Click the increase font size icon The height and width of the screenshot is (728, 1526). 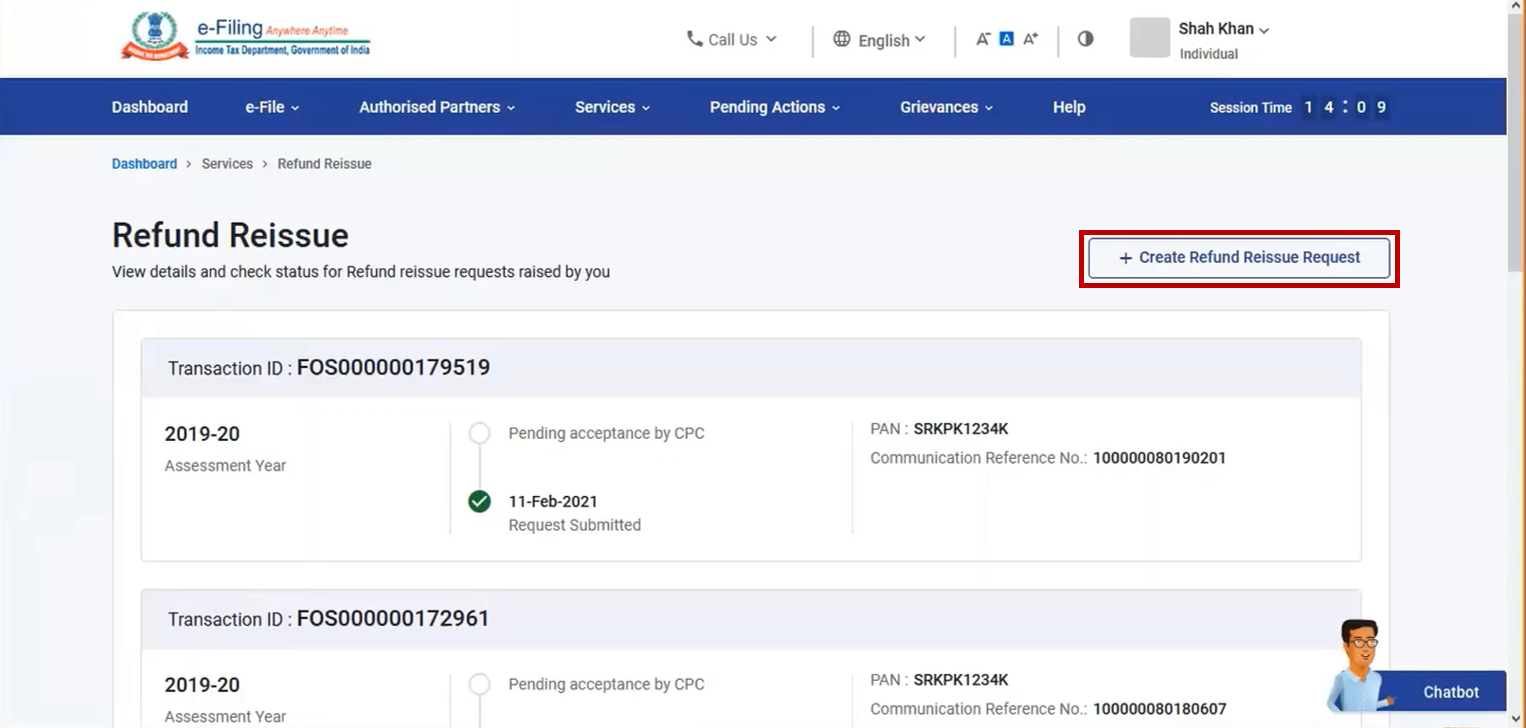point(1029,38)
